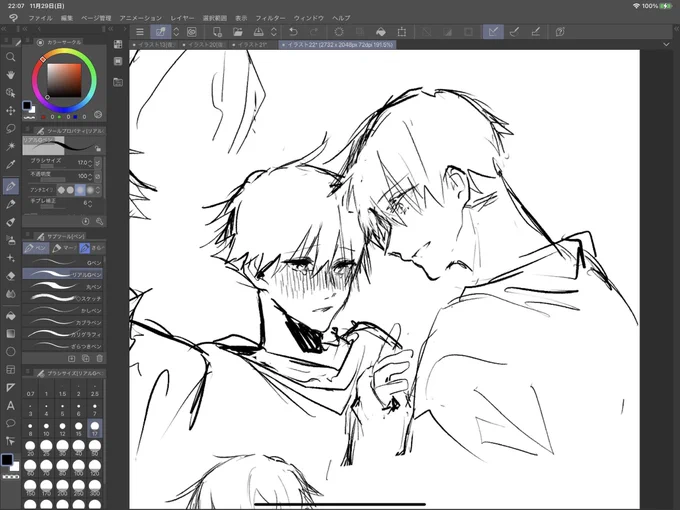Open hamburger menu in command bar
Image resolution: width=680 pixels, height=510 pixels.
pos(140,32)
